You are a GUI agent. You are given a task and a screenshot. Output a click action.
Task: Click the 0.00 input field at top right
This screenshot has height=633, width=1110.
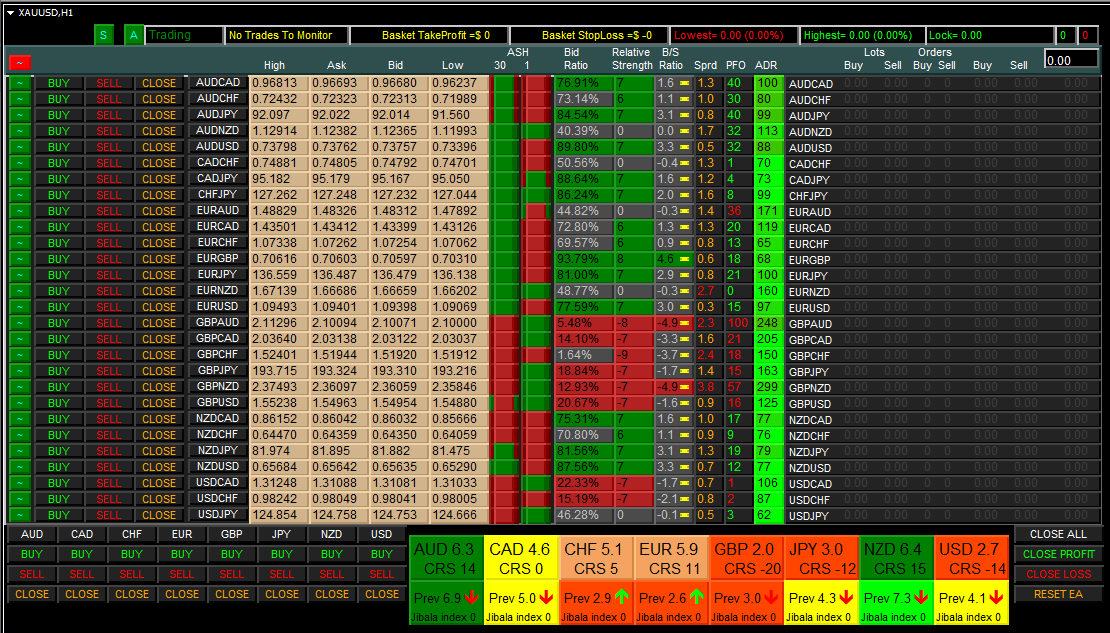(x=1072, y=59)
